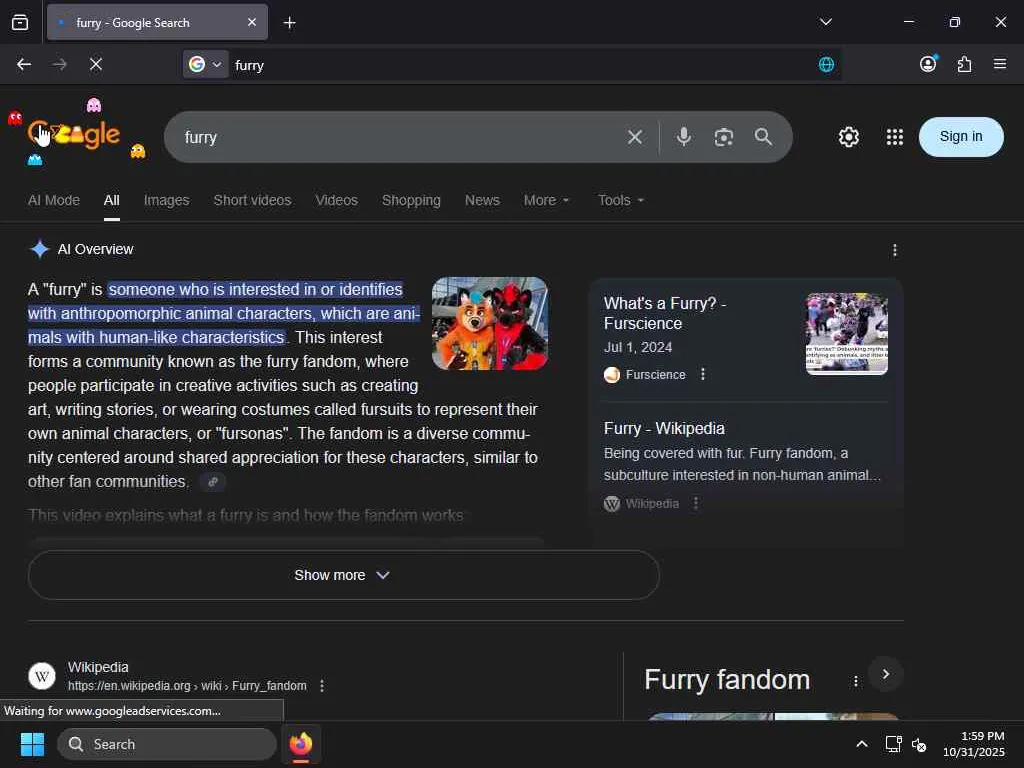Open the clock showing 1:59 PM

[x=974, y=744]
